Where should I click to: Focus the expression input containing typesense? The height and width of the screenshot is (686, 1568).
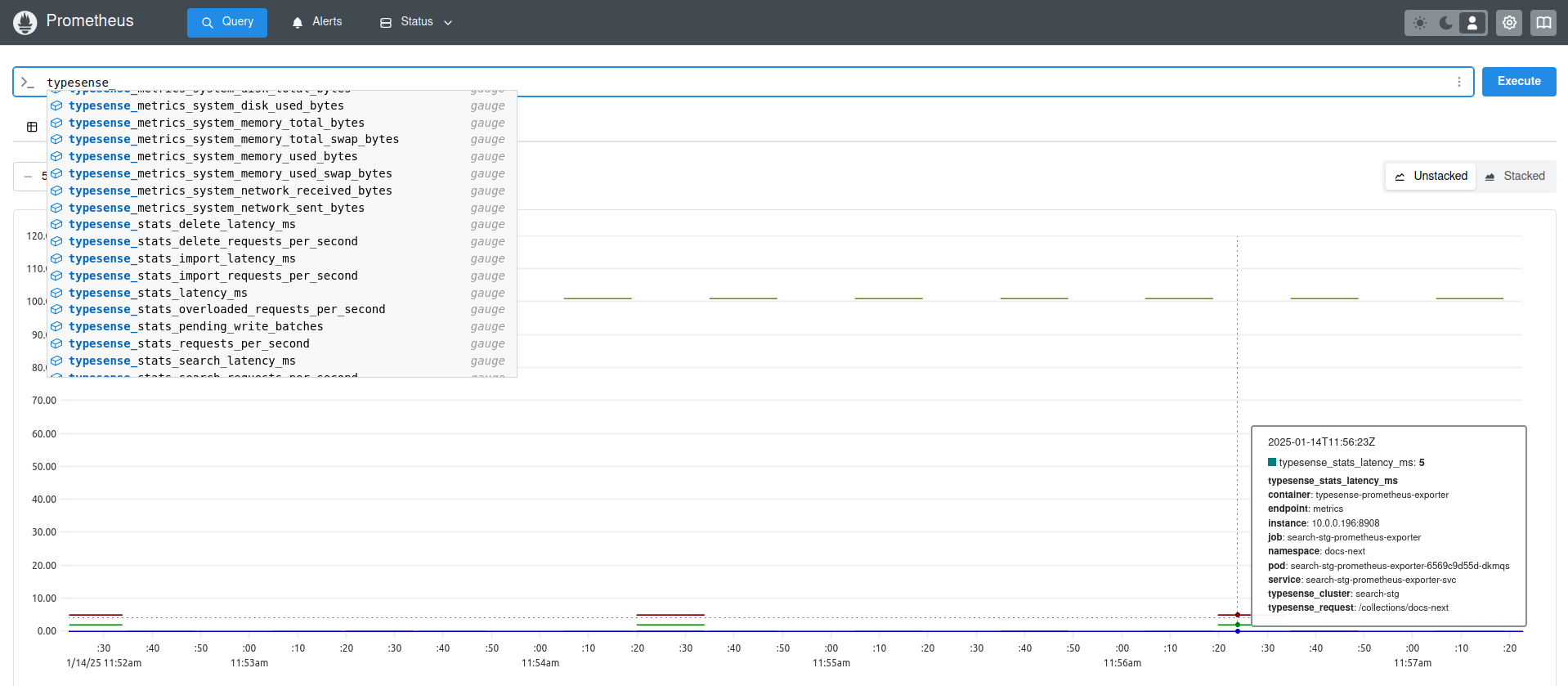point(743,82)
